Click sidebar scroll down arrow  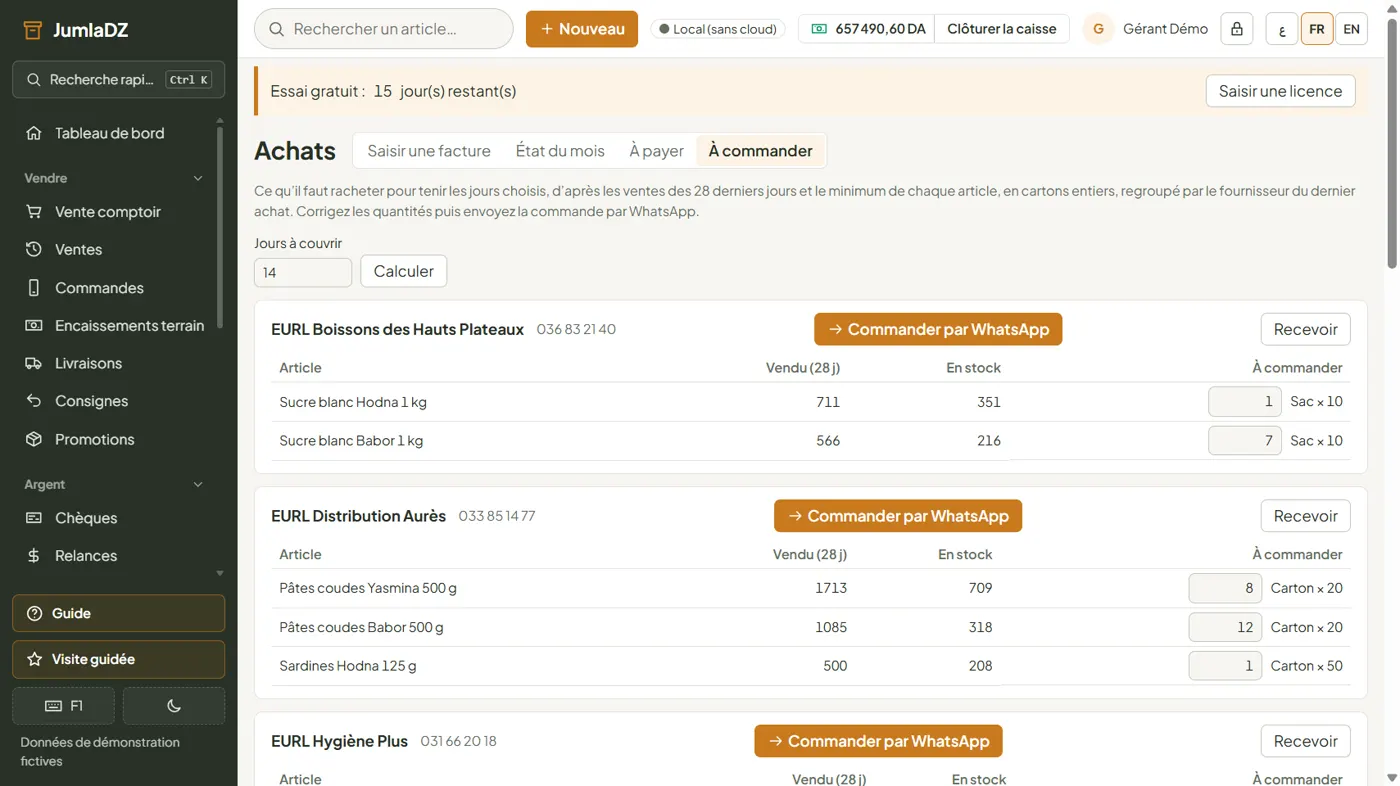tap(220, 574)
